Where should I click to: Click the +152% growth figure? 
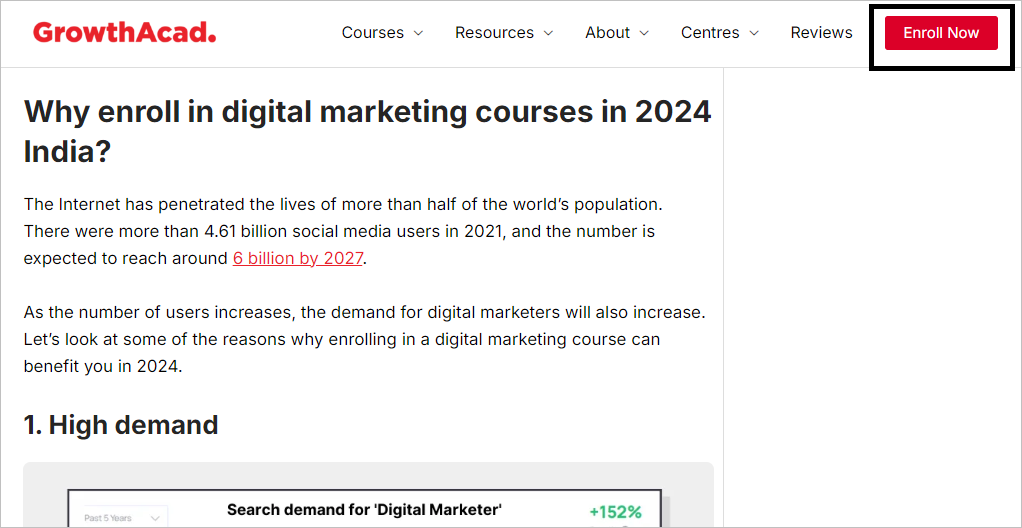(615, 511)
